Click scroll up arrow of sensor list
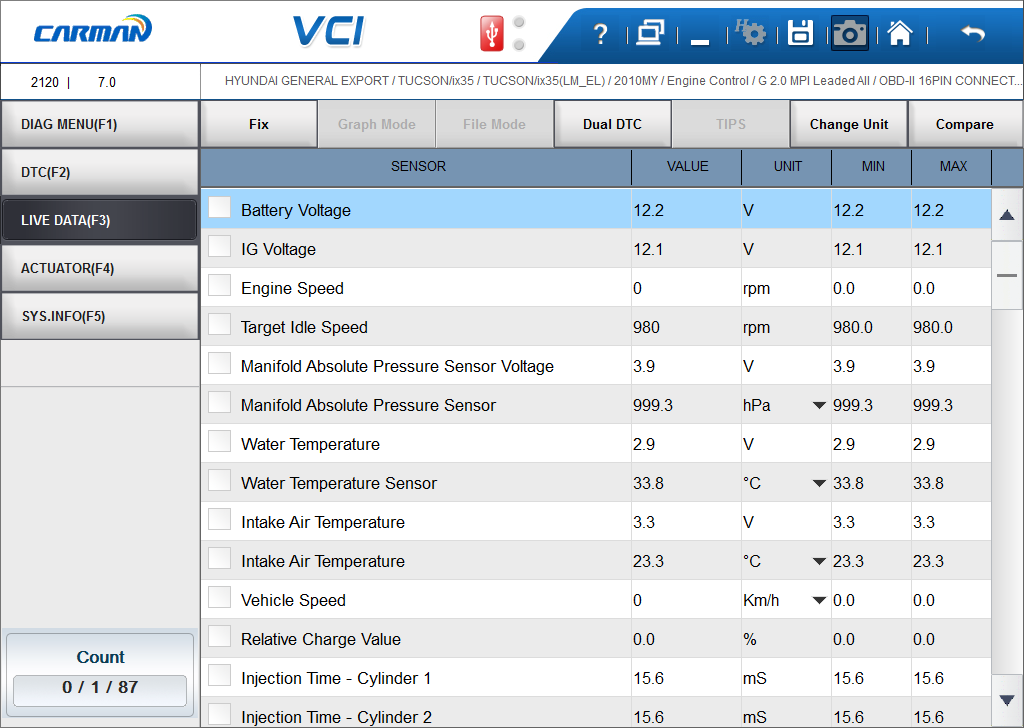This screenshot has width=1024, height=728. pyautogui.click(x=1007, y=215)
